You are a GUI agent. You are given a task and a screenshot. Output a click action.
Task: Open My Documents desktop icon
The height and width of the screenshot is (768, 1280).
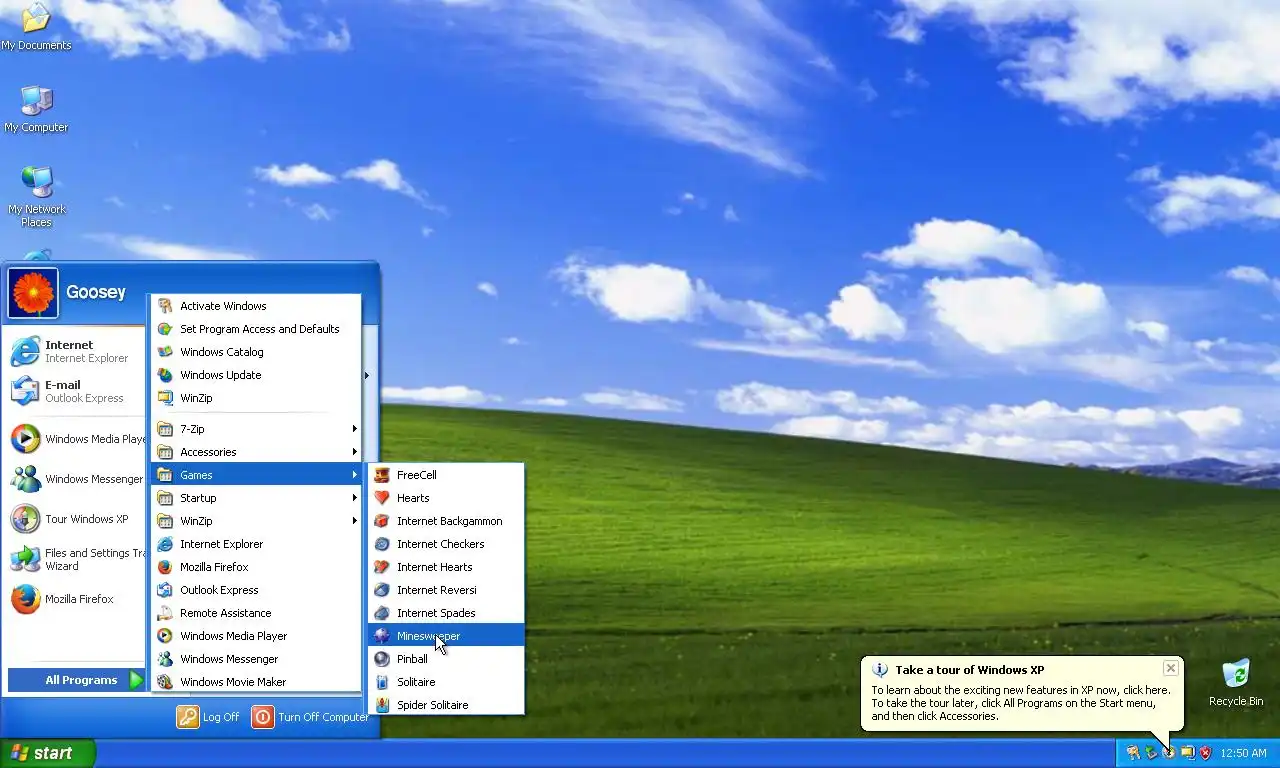(36, 27)
